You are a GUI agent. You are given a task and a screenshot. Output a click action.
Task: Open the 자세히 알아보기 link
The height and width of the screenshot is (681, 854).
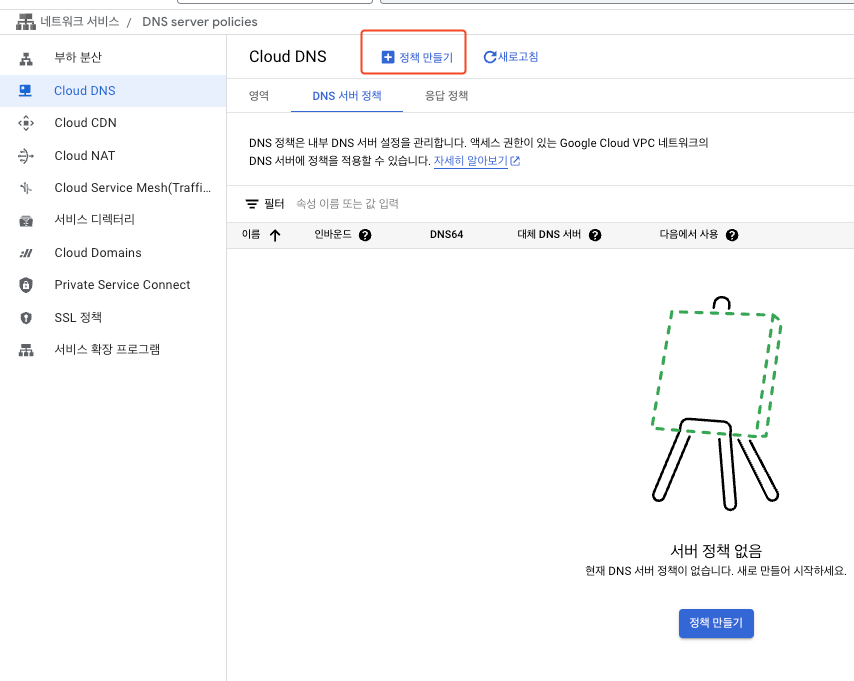471,161
